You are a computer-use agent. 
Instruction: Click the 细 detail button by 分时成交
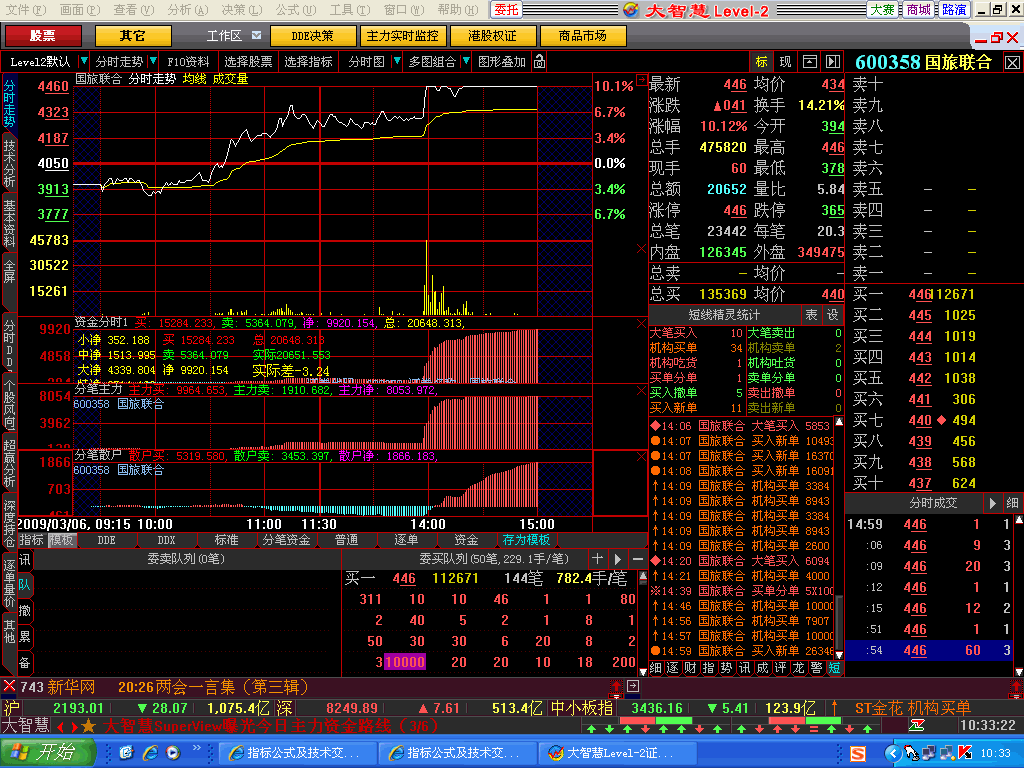point(1012,503)
